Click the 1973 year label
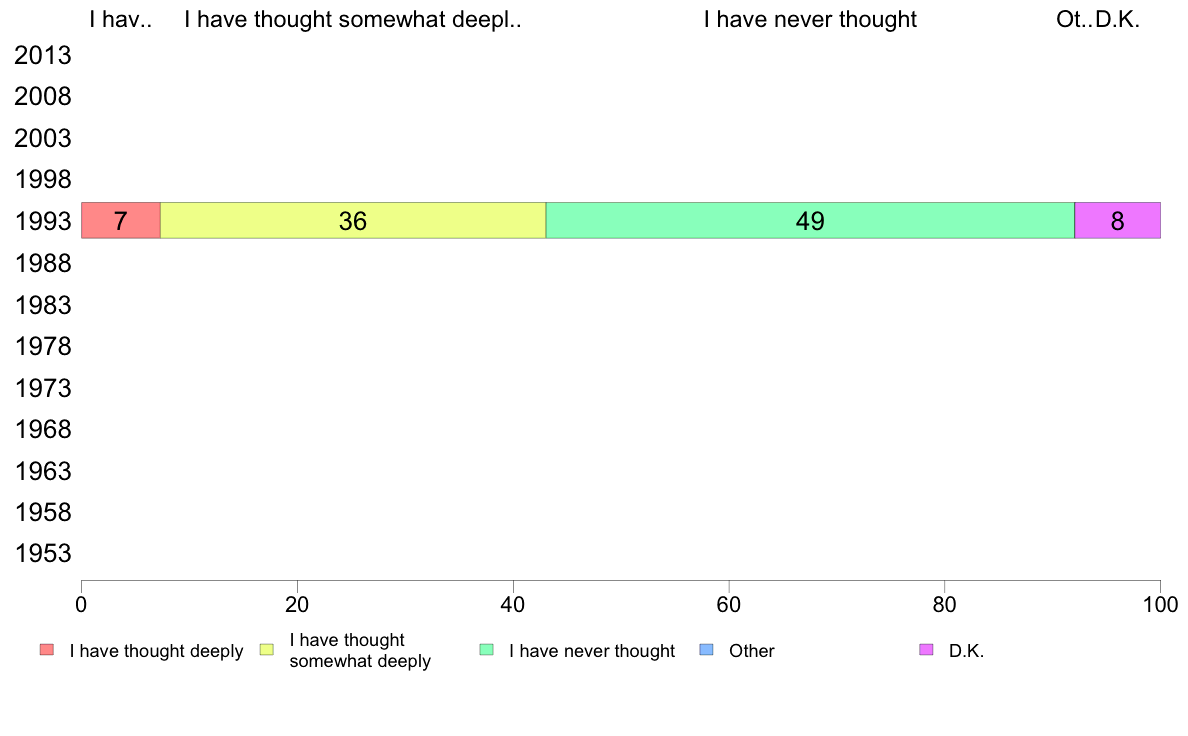 [43, 388]
